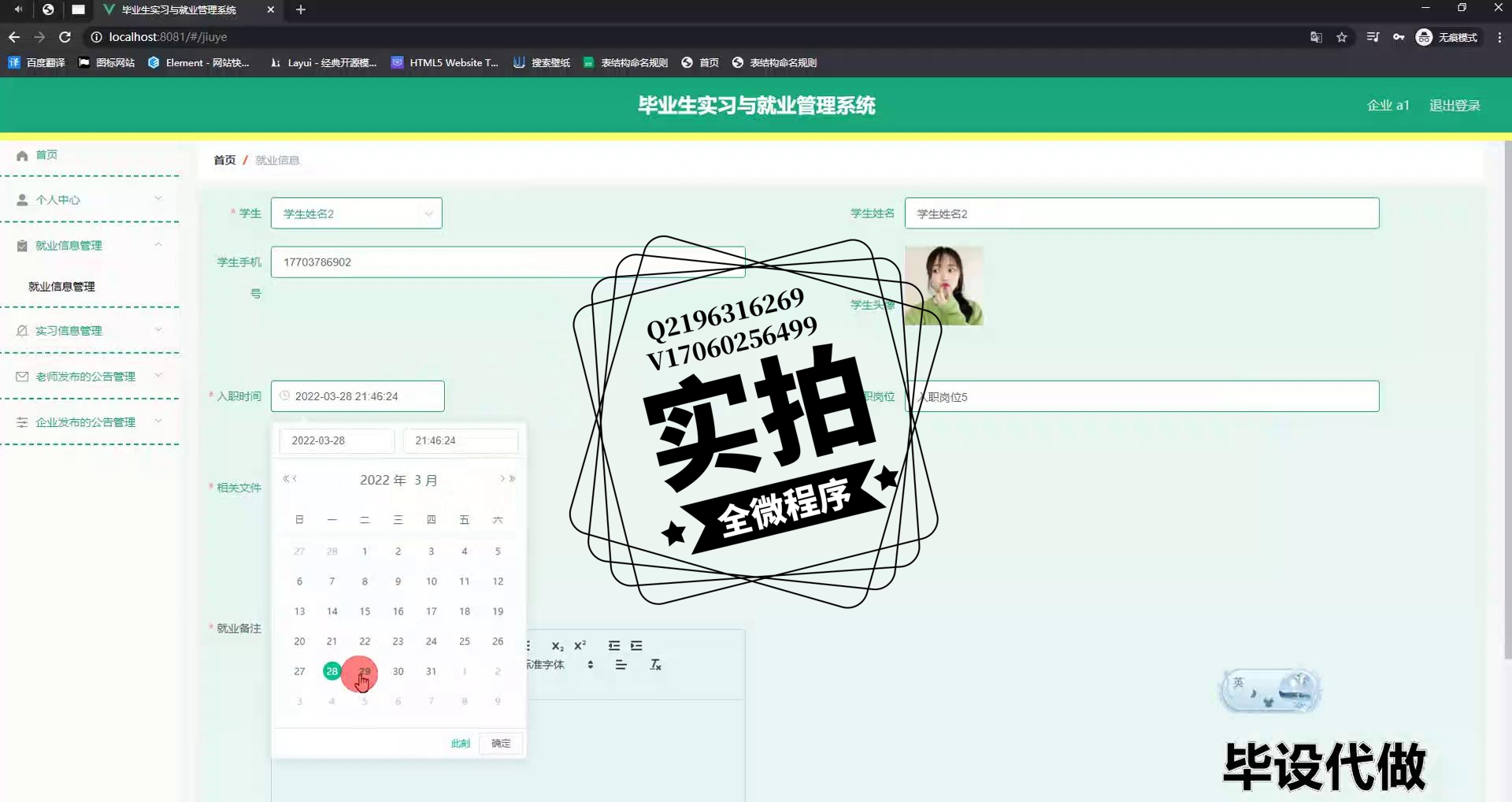Open the HTML5 Website bookmark
Viewport: 1512px width, 802px height.
[x=445, y=62]
